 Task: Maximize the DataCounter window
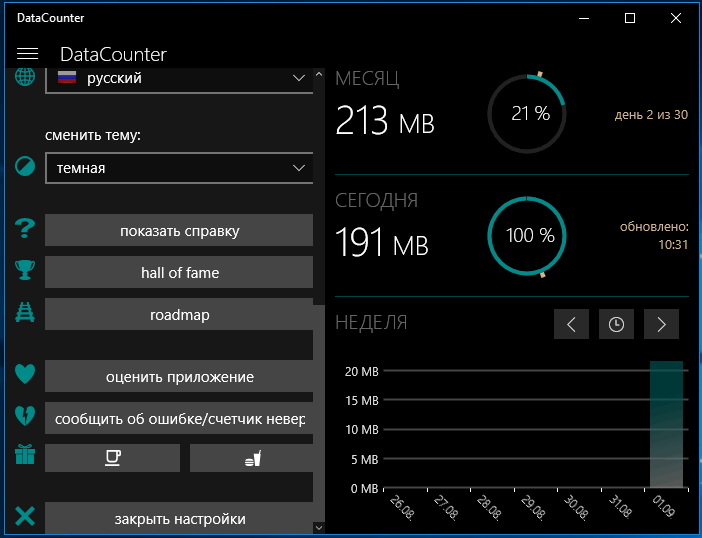pos(630,18)
